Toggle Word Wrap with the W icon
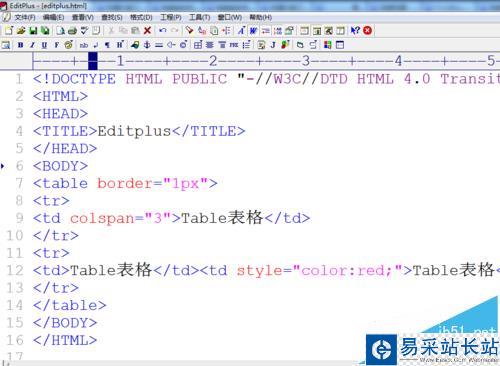Viewport: 500px width, 366px height. (x=253, y=31)
